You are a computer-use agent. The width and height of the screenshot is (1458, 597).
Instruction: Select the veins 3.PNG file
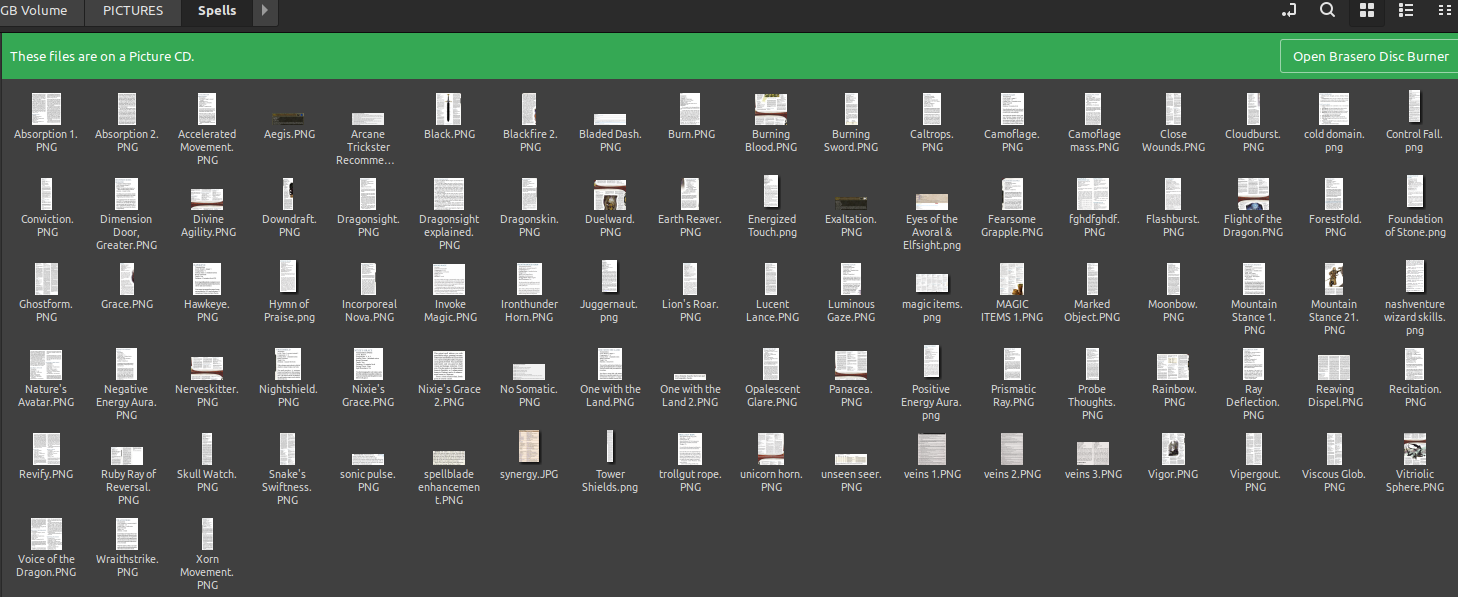[x=1094, y=461]
